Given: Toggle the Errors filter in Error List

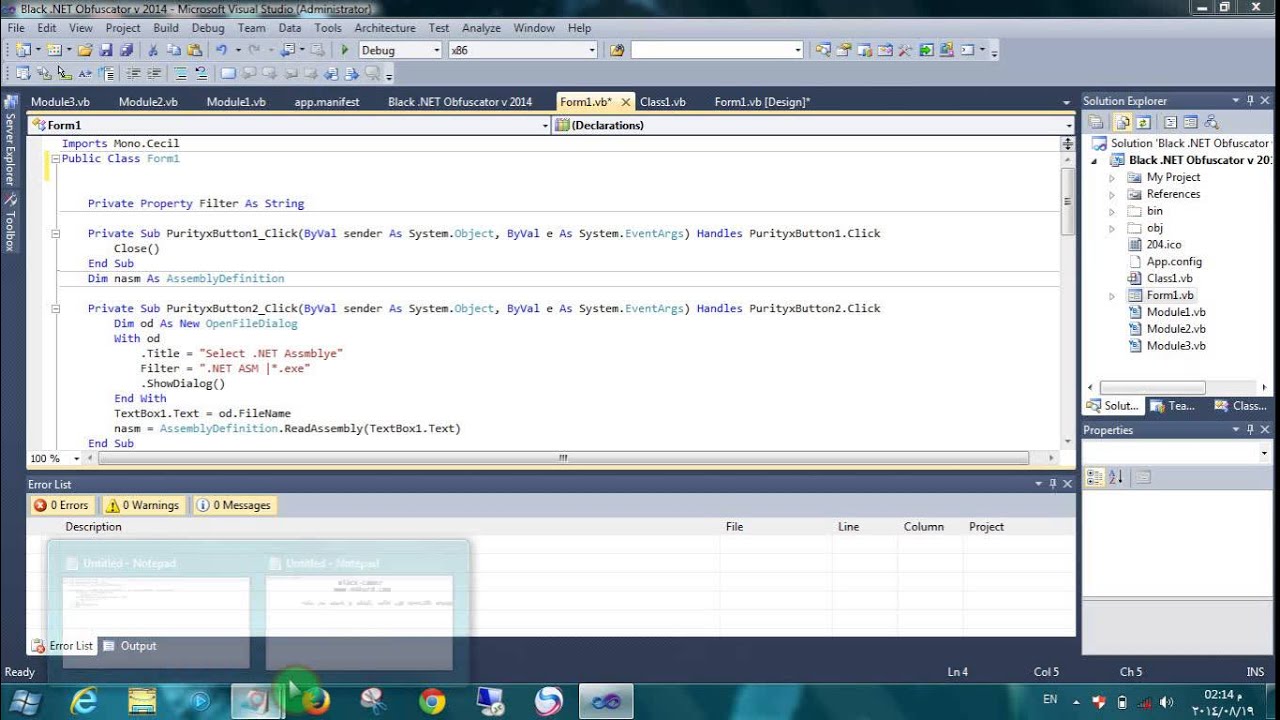Looking at the screenshot, I should [x=62, y=505].
